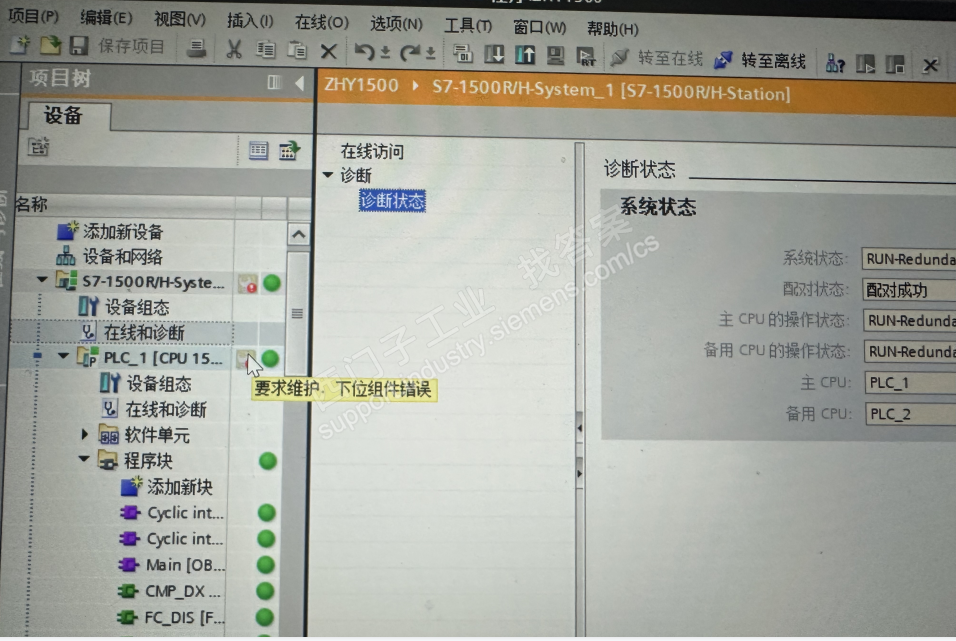Image resolution: width=956 pixels, height=641 pixels.
Task: Click the scroll up arrow in project tree
Action: 299,235
